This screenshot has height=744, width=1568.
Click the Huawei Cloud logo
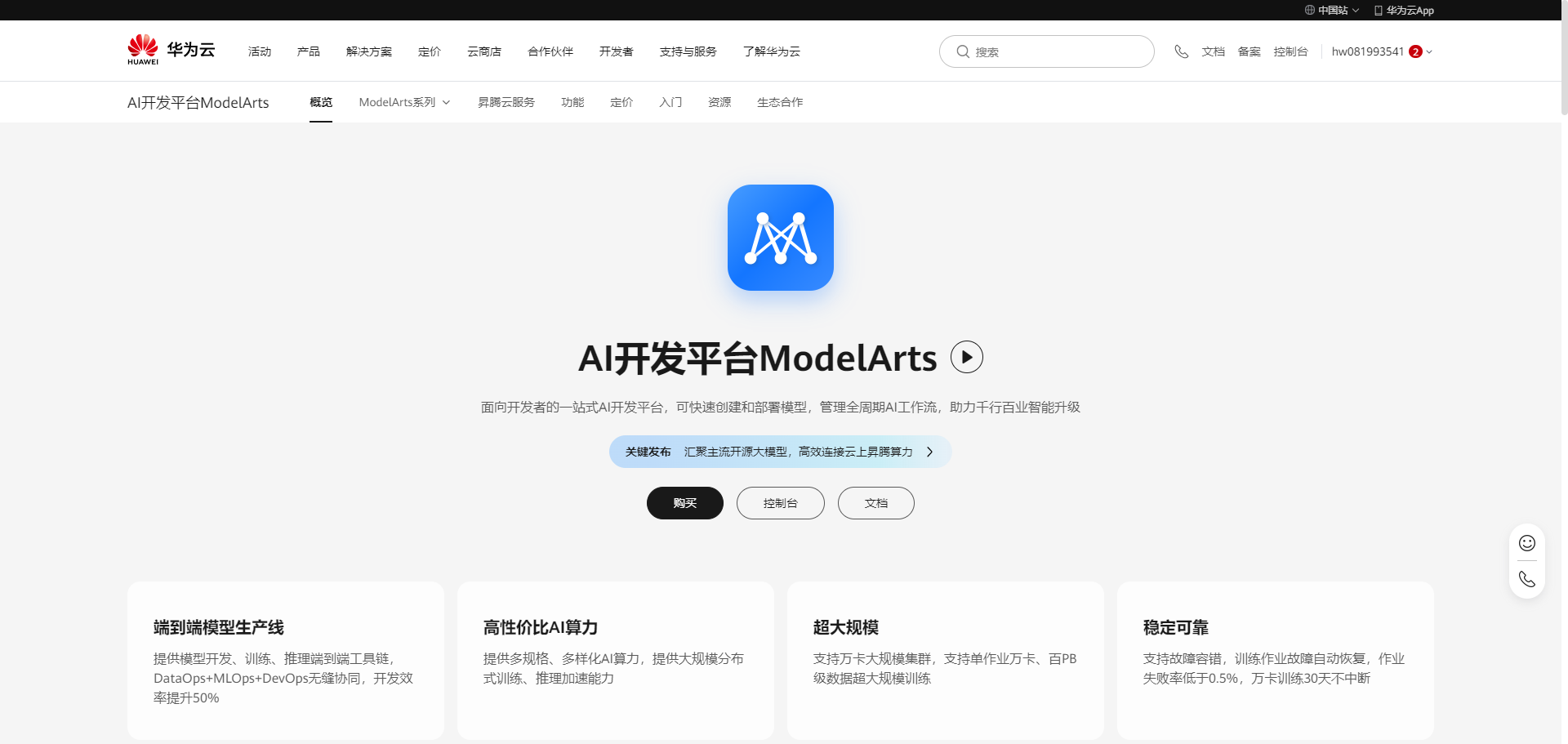pos(171,50)
